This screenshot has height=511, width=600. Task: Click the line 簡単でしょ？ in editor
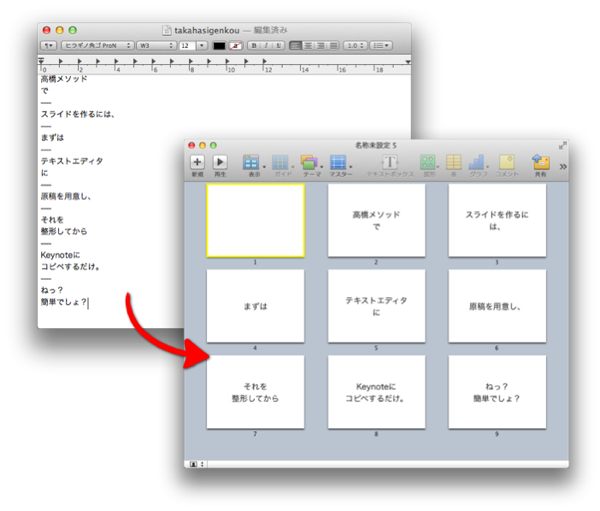[x=64, y=302]
